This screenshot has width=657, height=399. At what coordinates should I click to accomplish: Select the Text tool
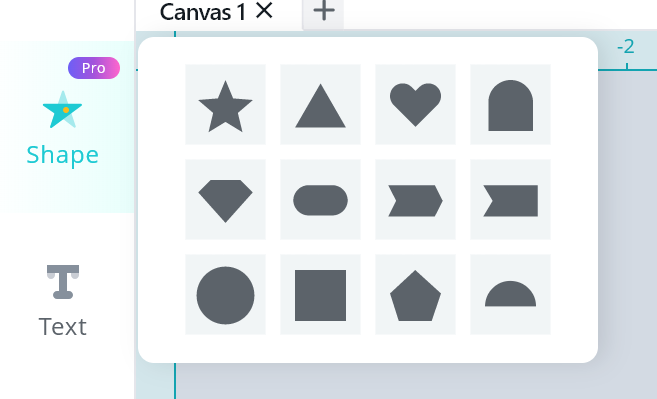[63, 301]
